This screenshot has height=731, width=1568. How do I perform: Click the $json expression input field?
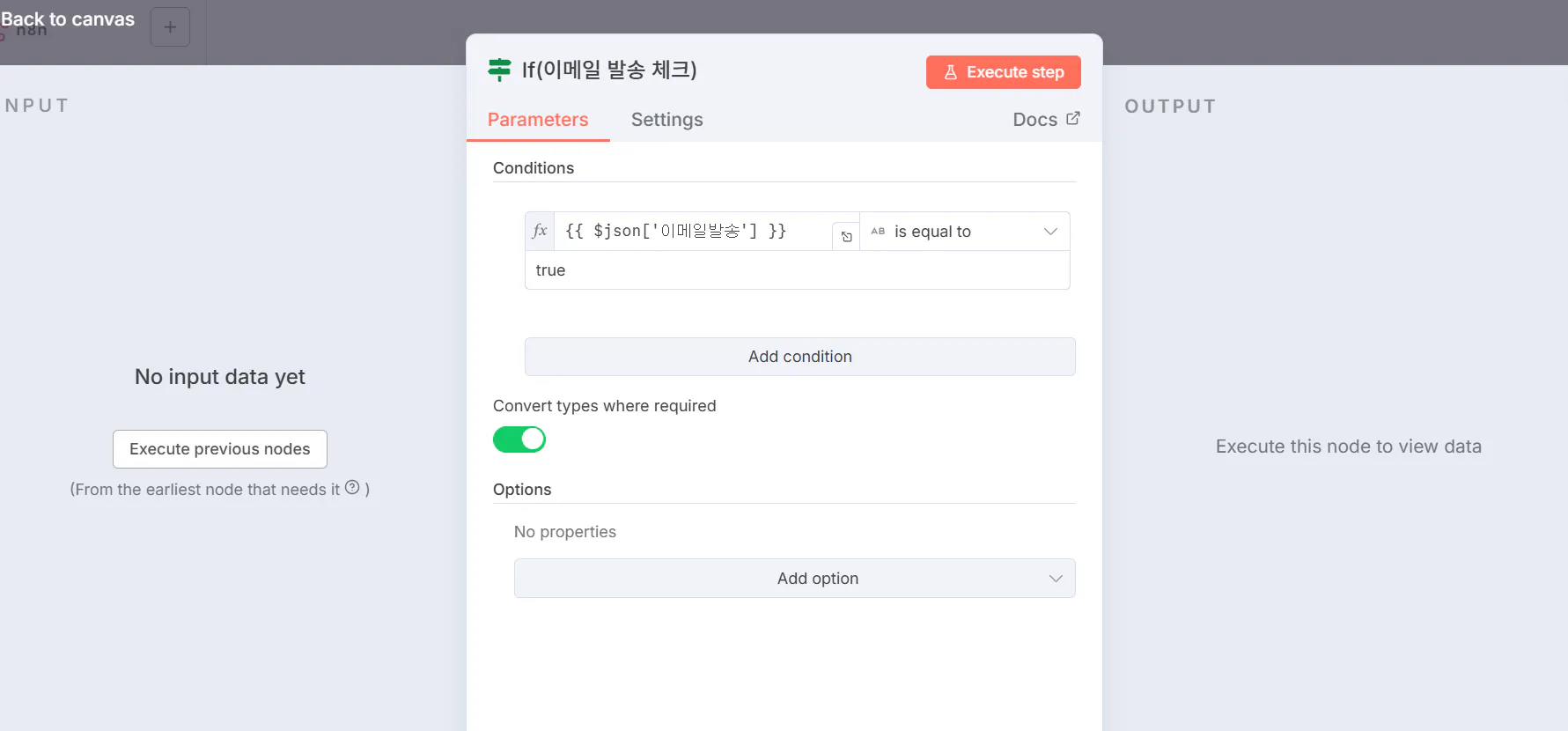(x=693, y=232)
